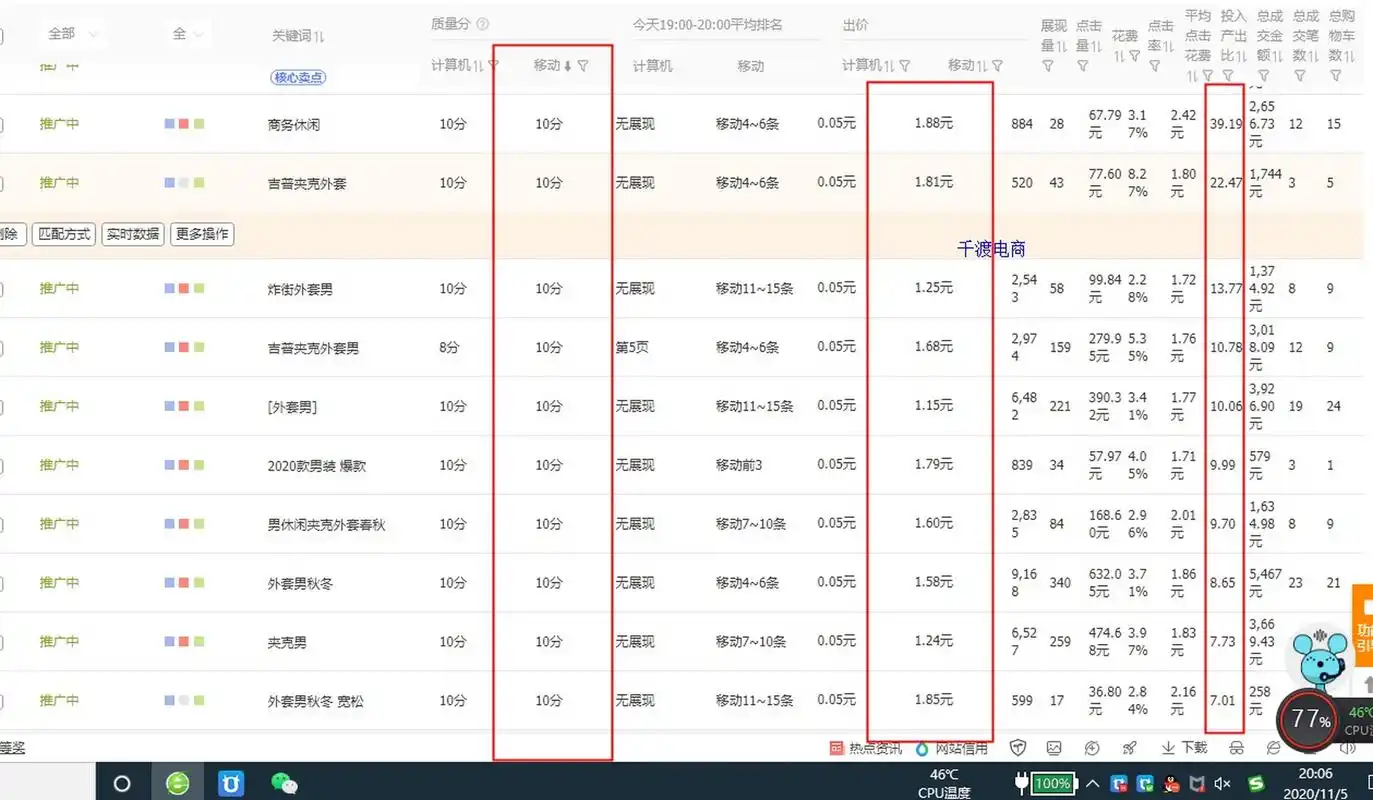Viewport: 1373px width, 800px height.
Task: Click the 77% circular progress indicator
Action: [x=1308, y=720]
